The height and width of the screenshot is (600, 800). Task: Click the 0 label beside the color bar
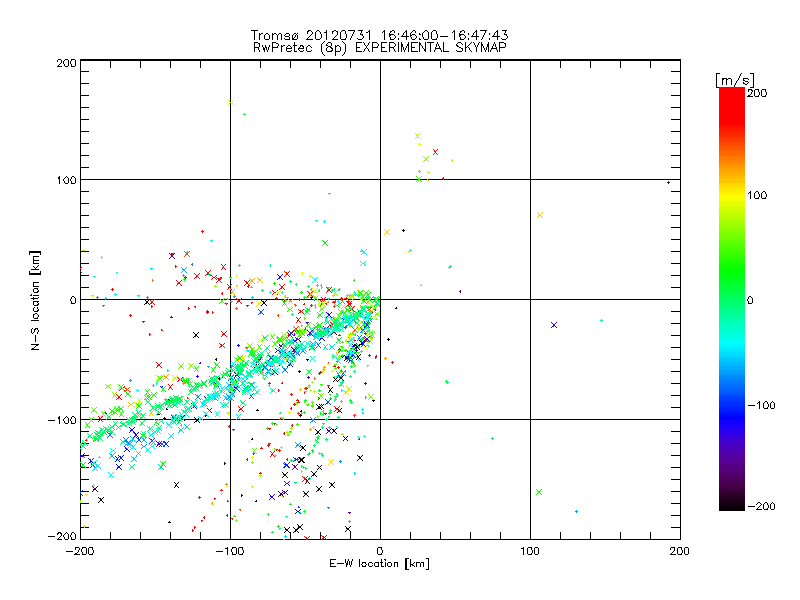point(750,300)
